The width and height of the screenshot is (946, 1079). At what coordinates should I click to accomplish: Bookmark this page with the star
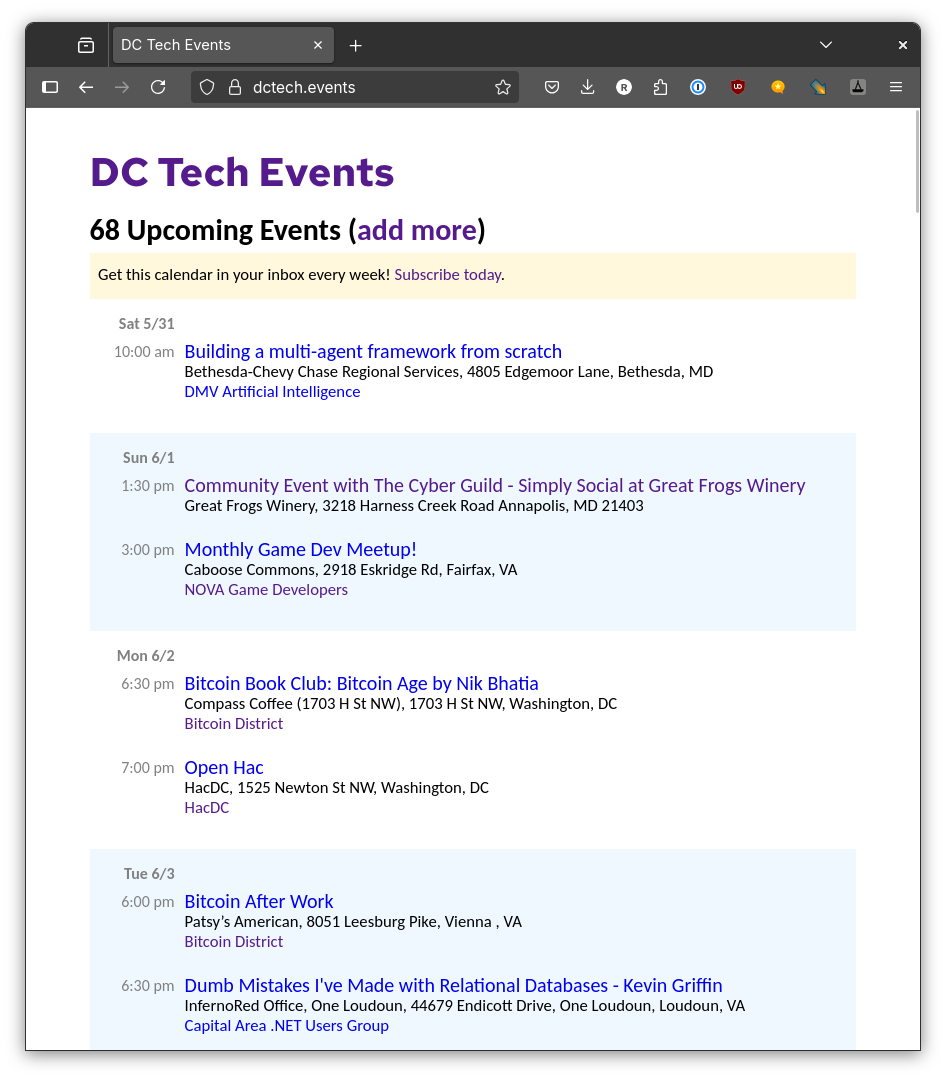pos(503,87)
